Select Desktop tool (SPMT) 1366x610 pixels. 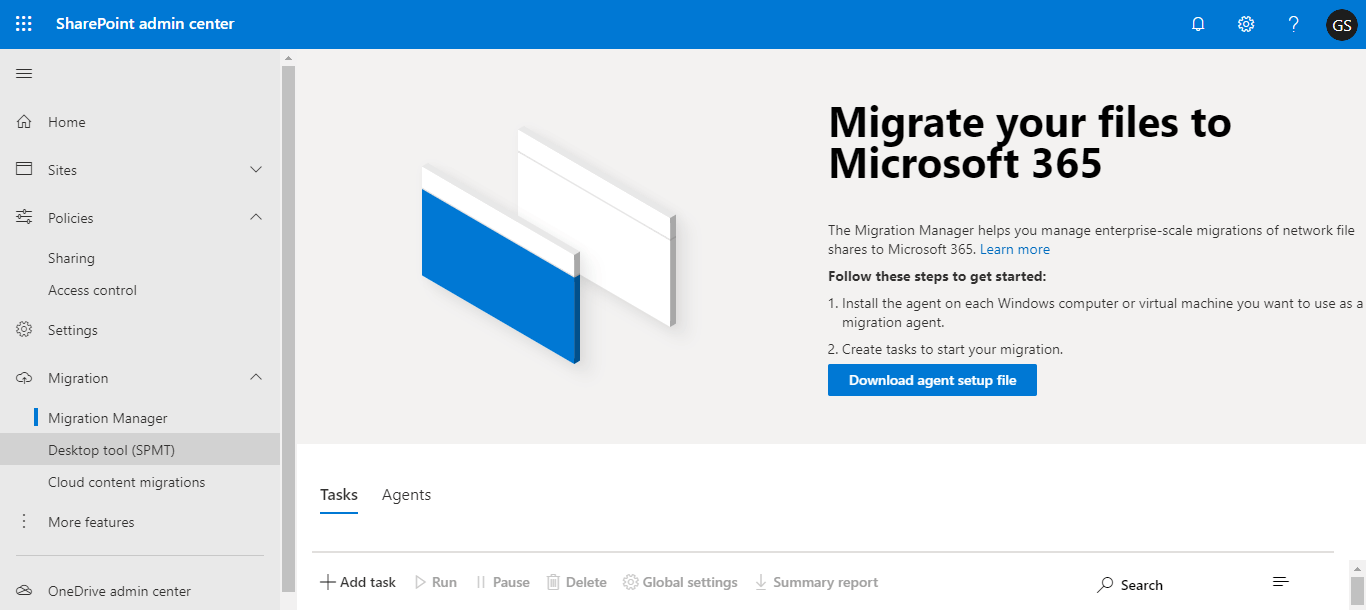[x=140, y=450]
